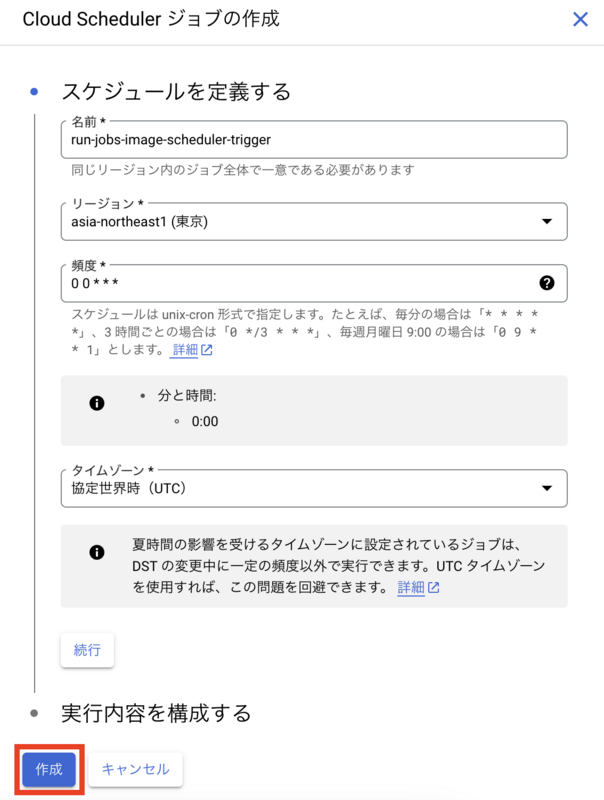Click the blue bullet for スケジュールを定義する step
This screenshot has height=800, width=604.
[x=35, y=92]
